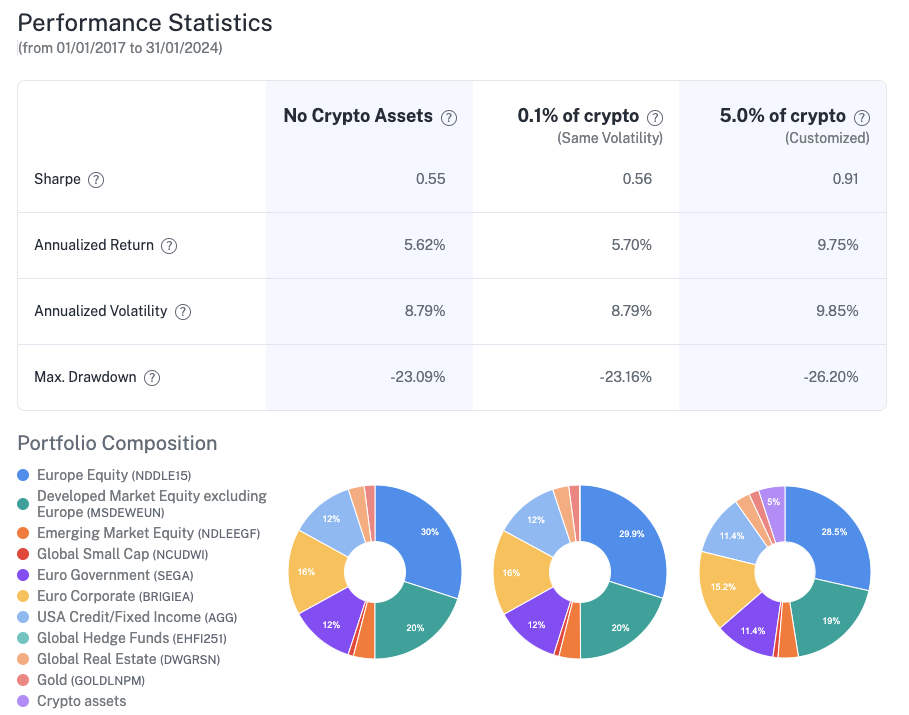The height and width of the screenshot is (715, 909).
Task: Click the Crypto assets purple legend dot
Action: click(24, 701)
